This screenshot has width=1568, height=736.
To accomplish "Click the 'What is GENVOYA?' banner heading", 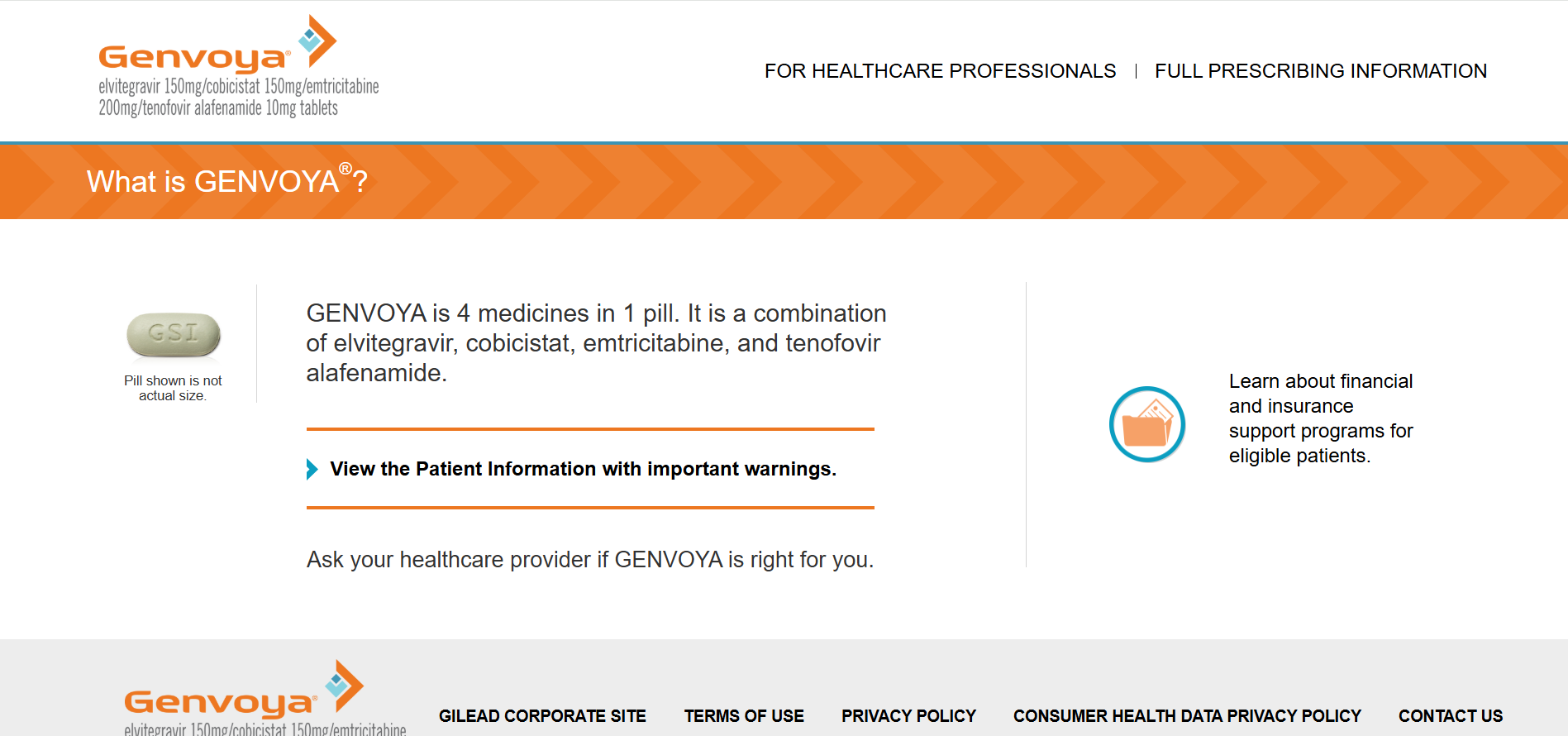I will coord(227,180).
